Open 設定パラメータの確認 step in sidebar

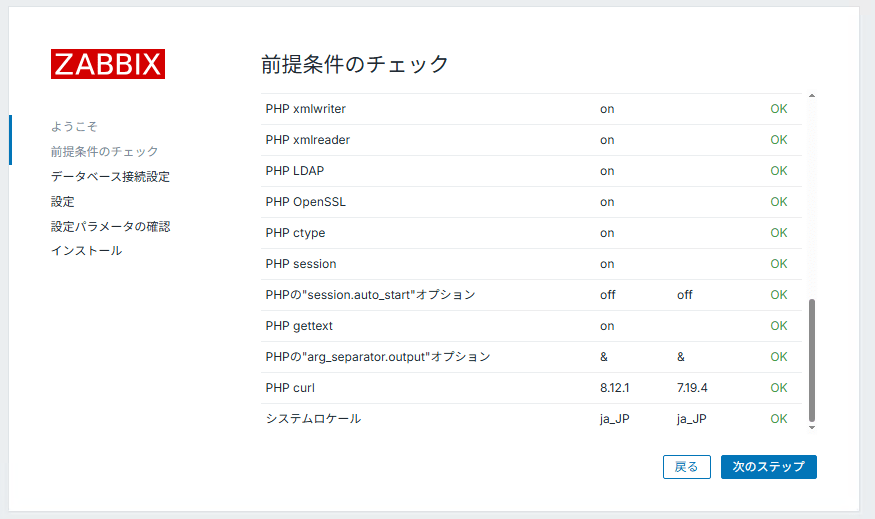[x=110, y=227]
